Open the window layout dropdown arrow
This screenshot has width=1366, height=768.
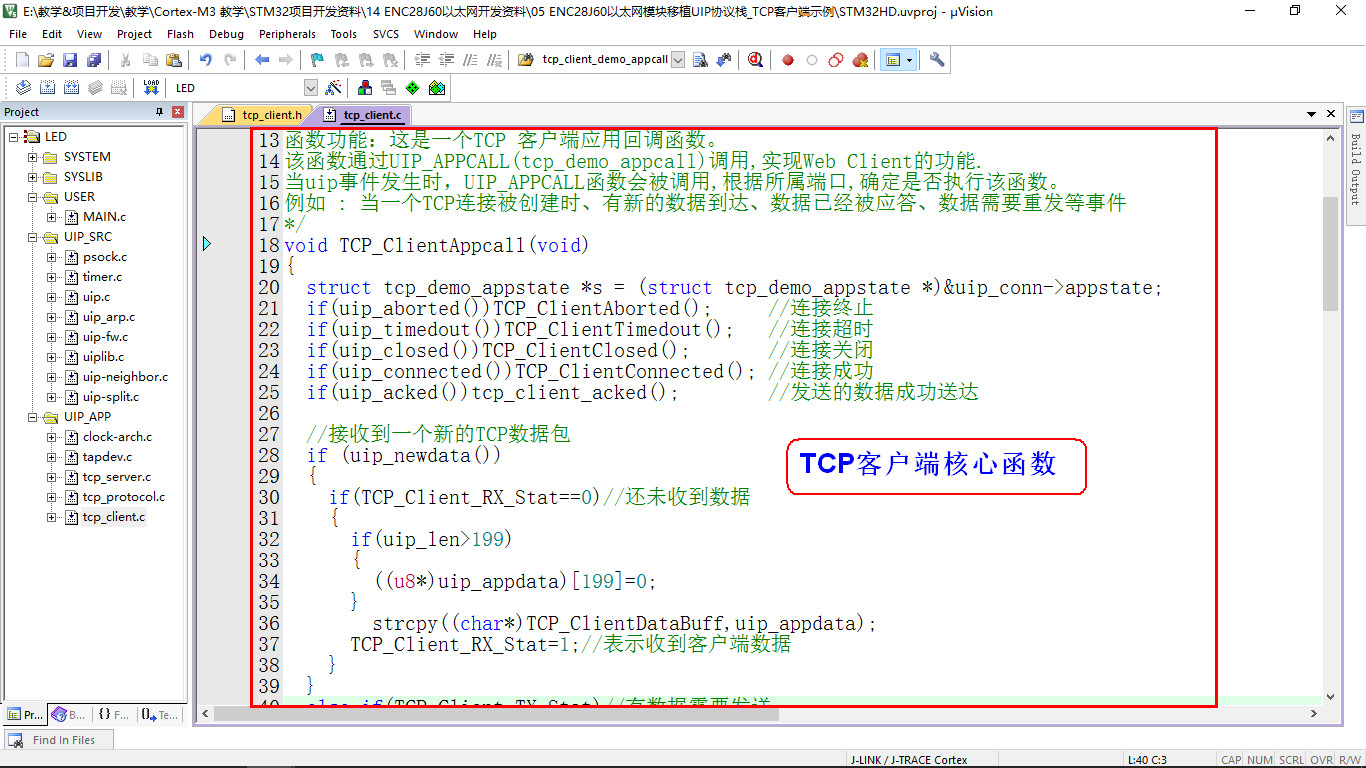click(909, 60)
